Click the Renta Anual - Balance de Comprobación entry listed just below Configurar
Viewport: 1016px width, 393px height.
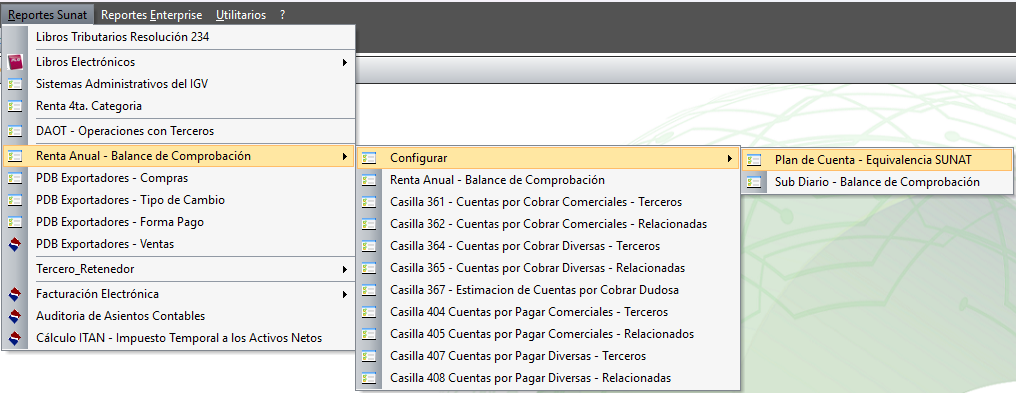pyautogui.click(x=548, y=180)
